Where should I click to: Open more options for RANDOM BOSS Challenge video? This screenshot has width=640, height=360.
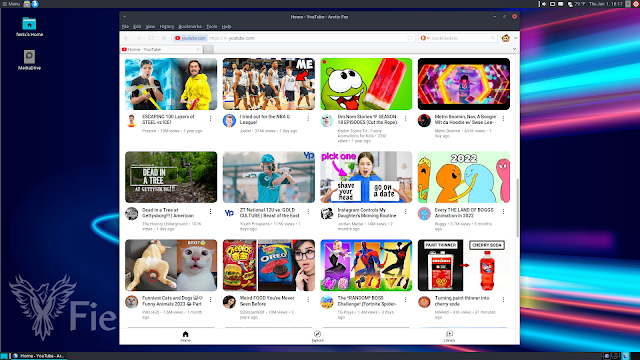(405, 300)
